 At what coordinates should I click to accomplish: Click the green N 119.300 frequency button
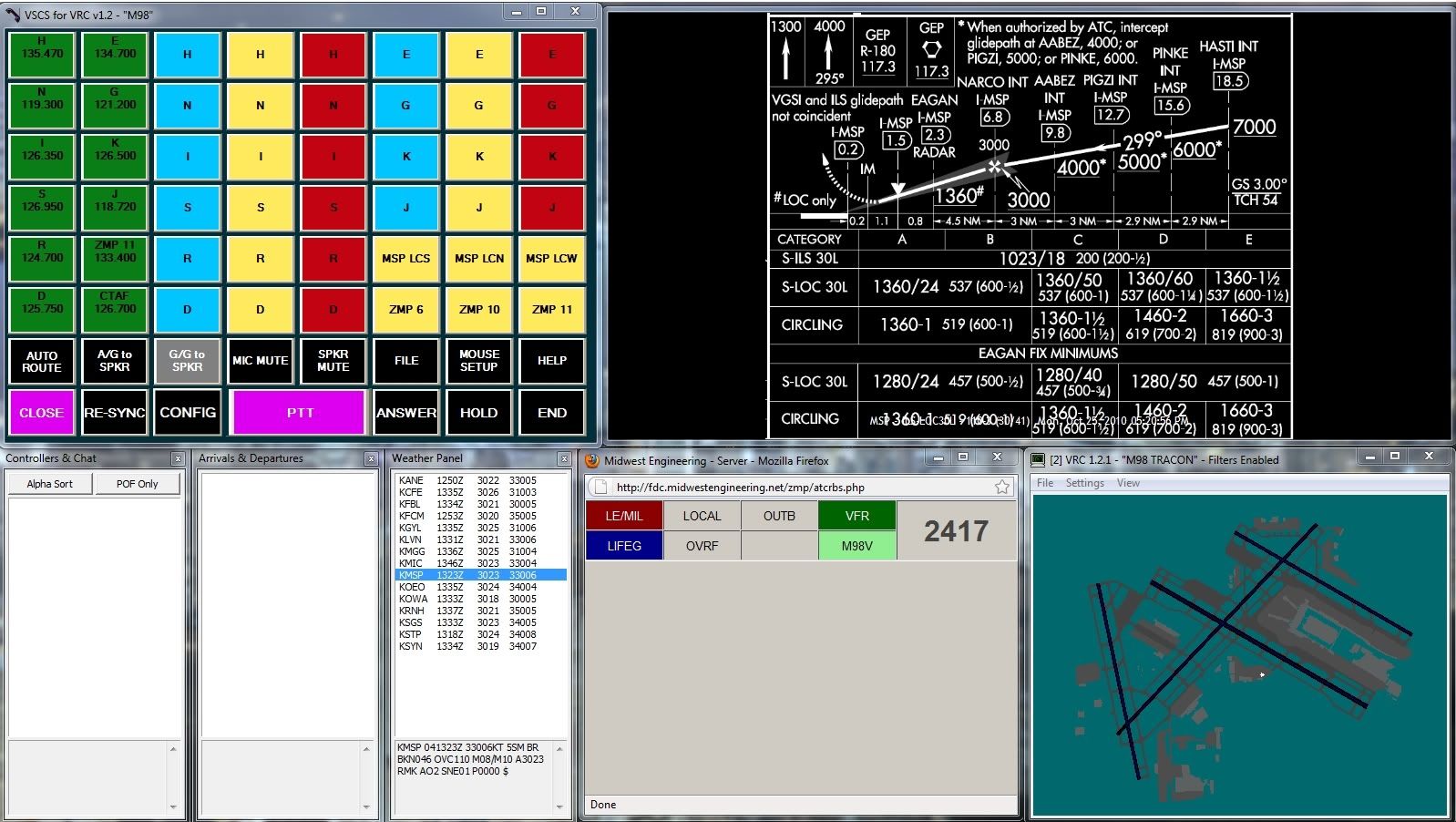pos(42,105)
